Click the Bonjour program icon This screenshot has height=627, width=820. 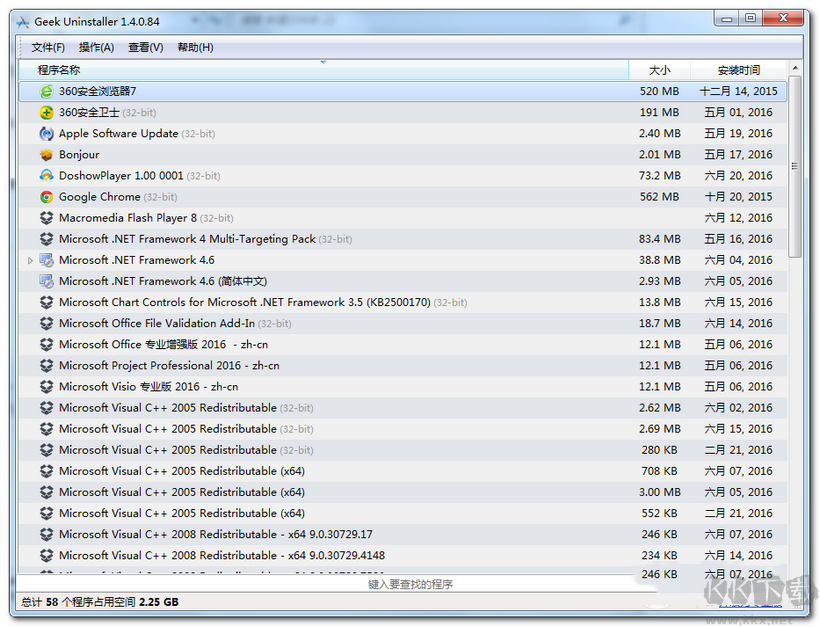point(47,154)
